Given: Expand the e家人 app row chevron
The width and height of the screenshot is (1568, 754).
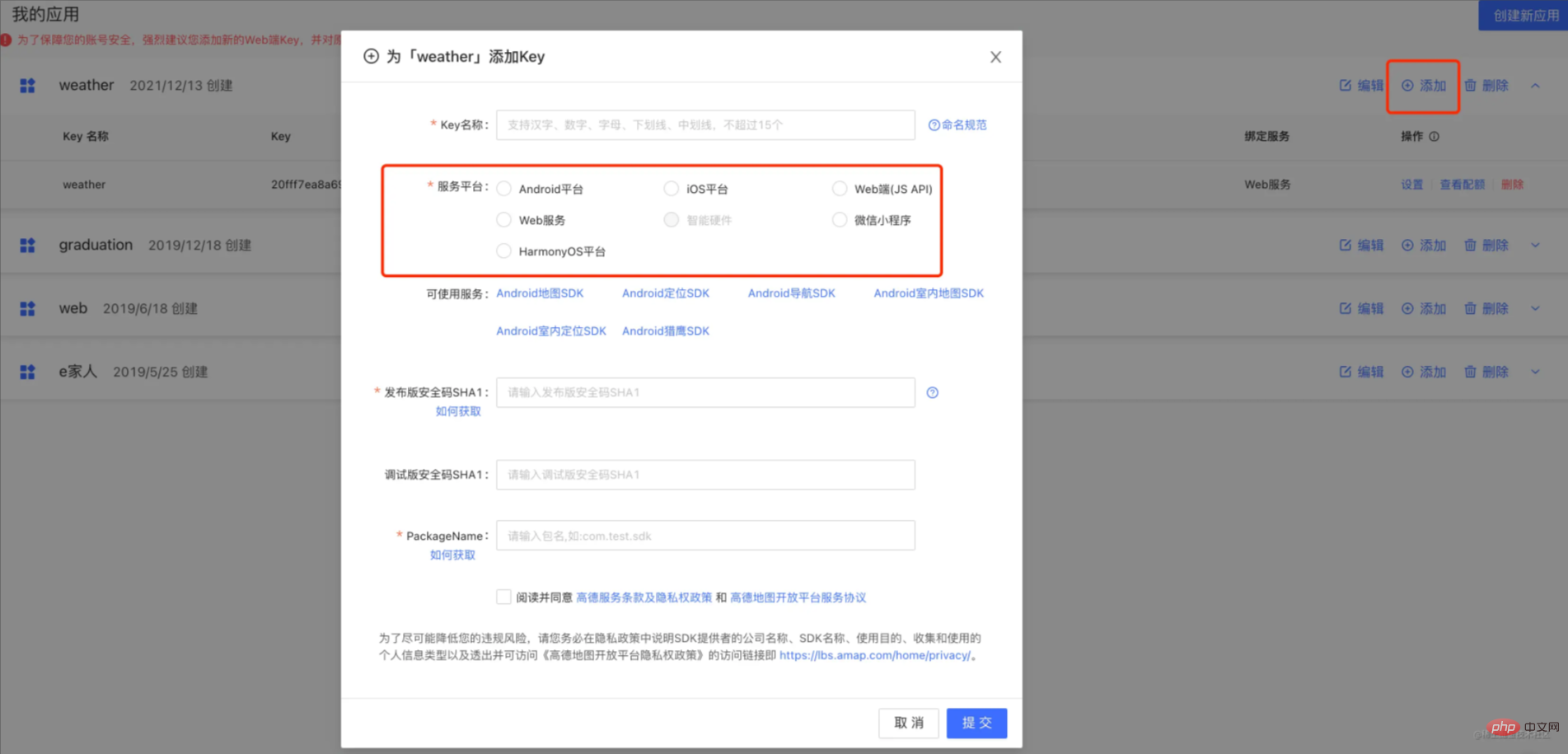Looking at the screenshot, I should tap(1536, 372).
